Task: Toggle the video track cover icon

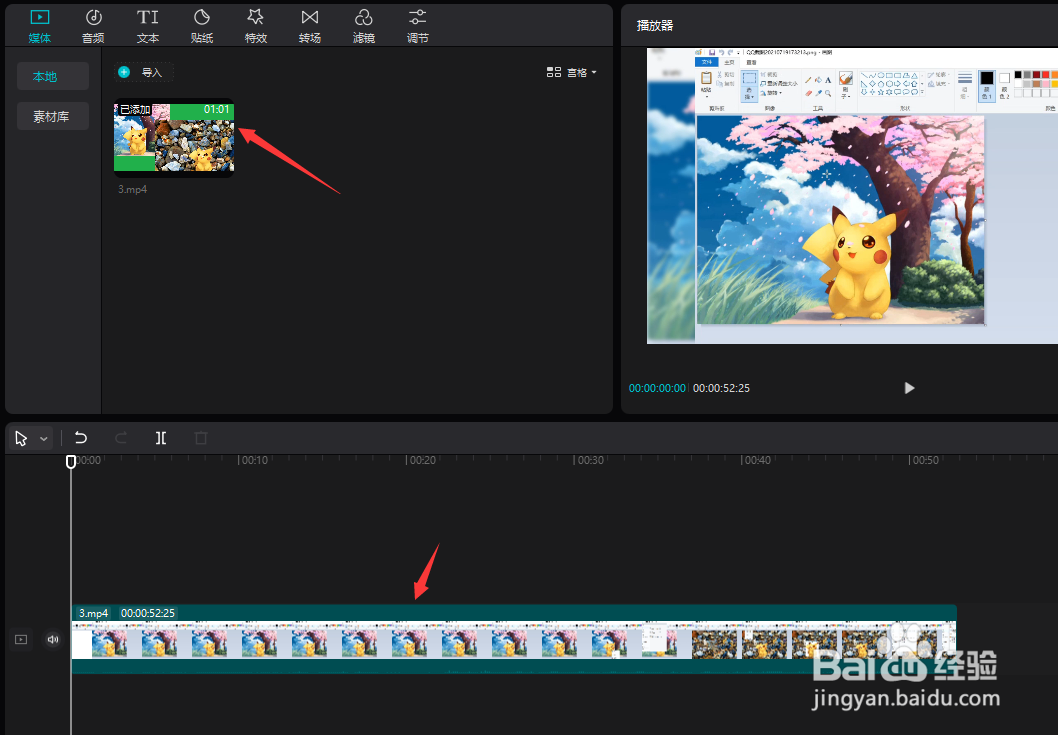Action: [x=21, y=639]
